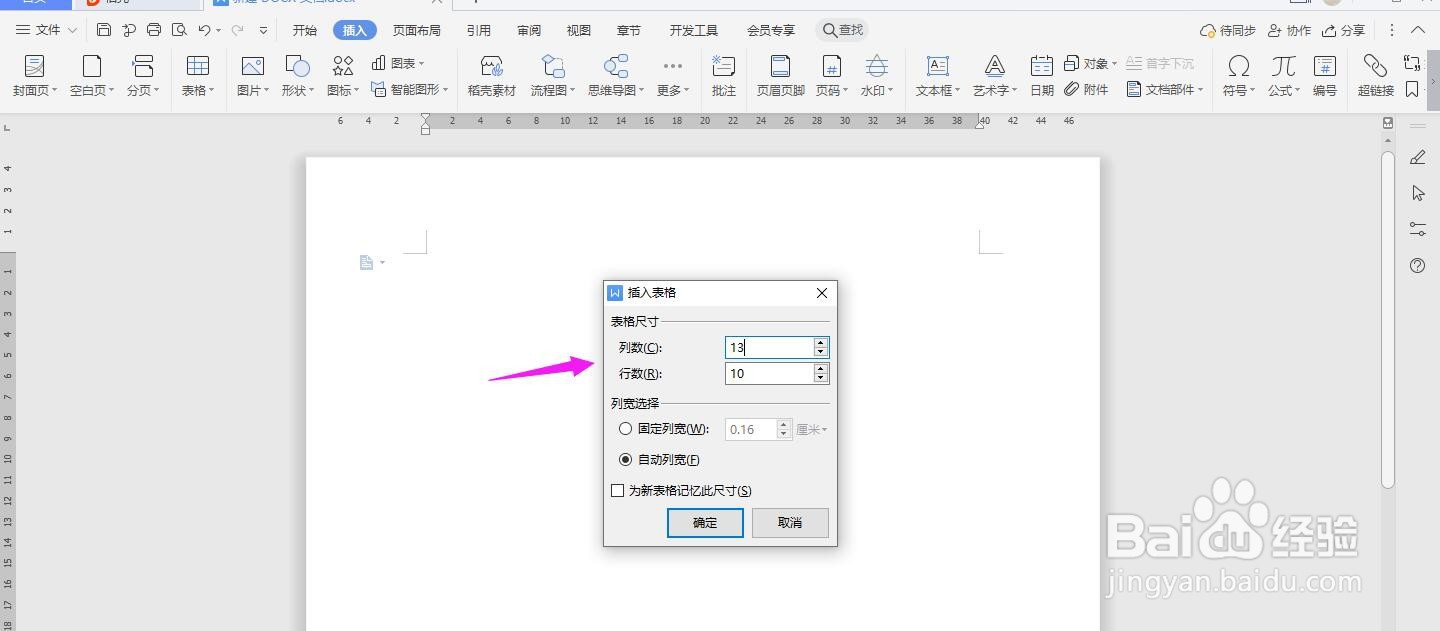Click the print preview icon
Viewport: 1440px width, 631px height.
(179, 30)
